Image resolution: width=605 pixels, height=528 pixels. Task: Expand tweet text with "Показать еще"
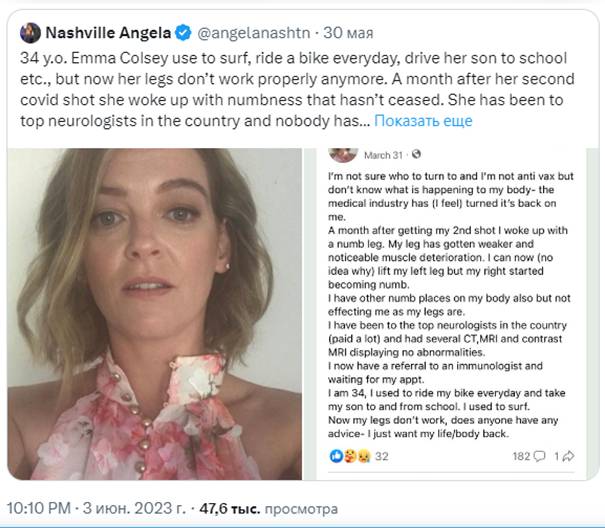[x=425, y=121]
